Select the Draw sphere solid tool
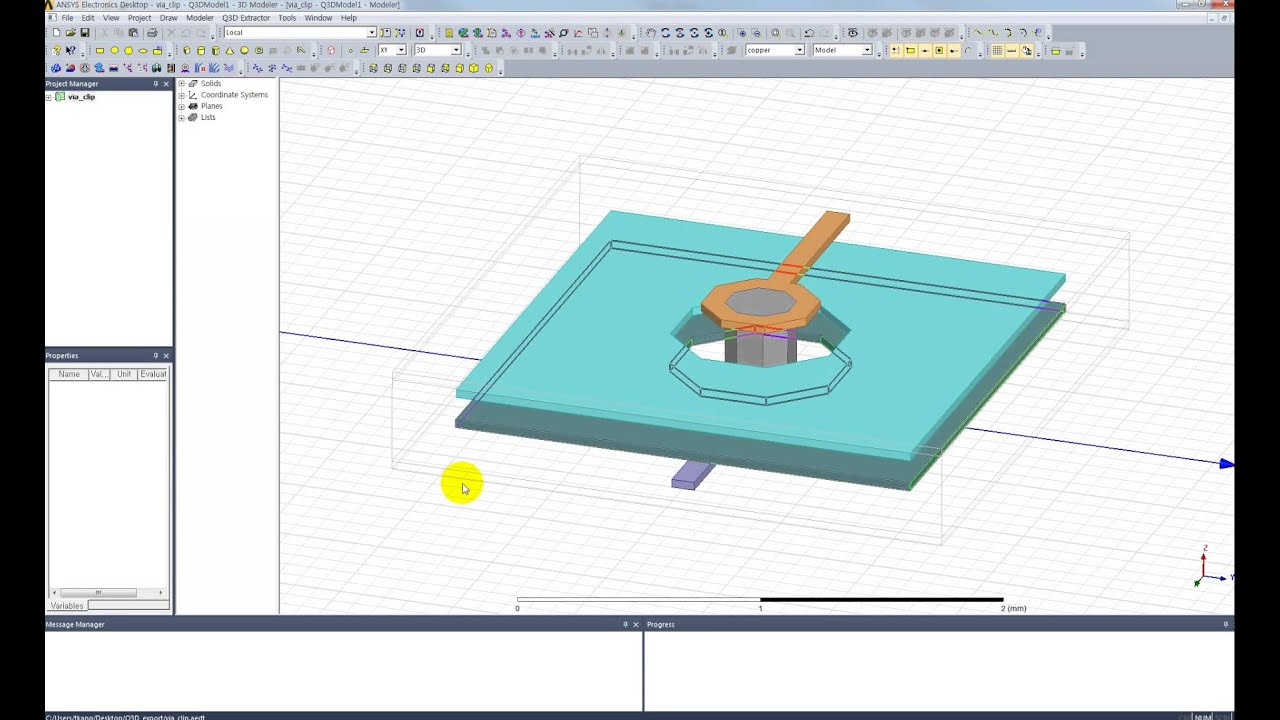Screen dimensions: 1280x720 [244, 50]
